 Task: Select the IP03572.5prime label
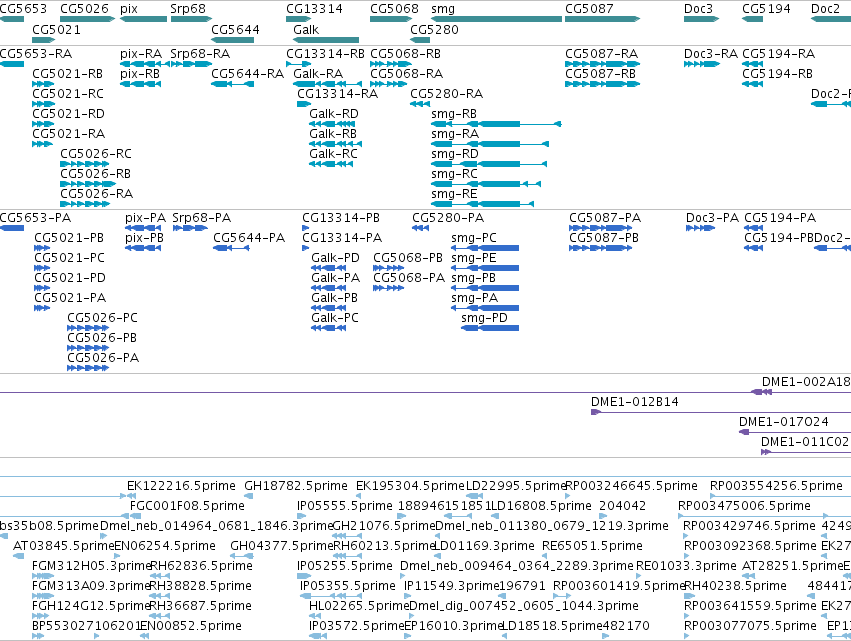357,626
